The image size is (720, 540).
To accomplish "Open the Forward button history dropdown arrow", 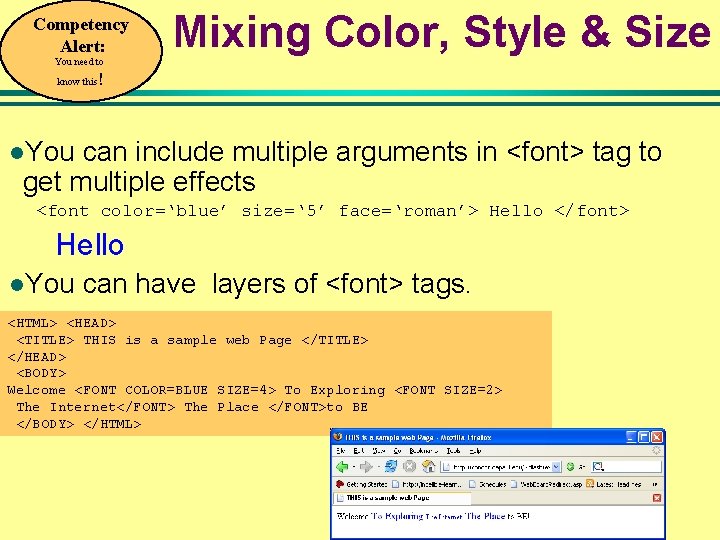I will 378,467.
